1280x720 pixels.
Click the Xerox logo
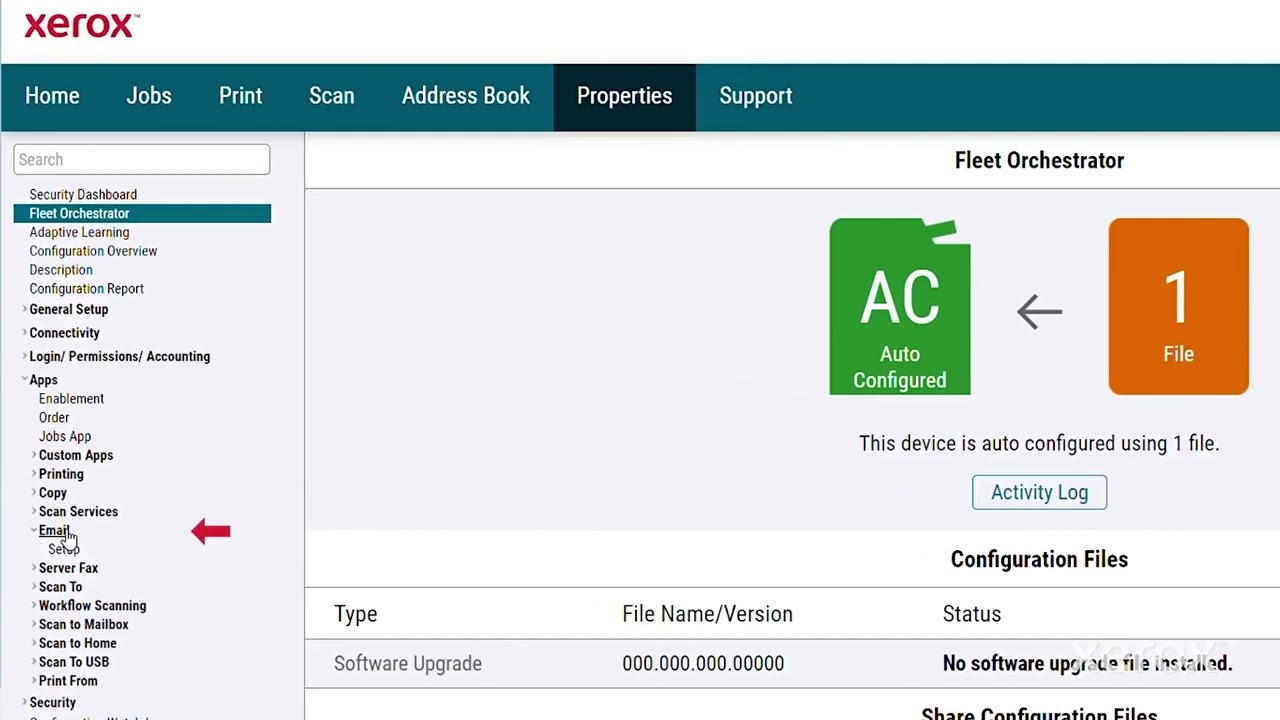81,26
